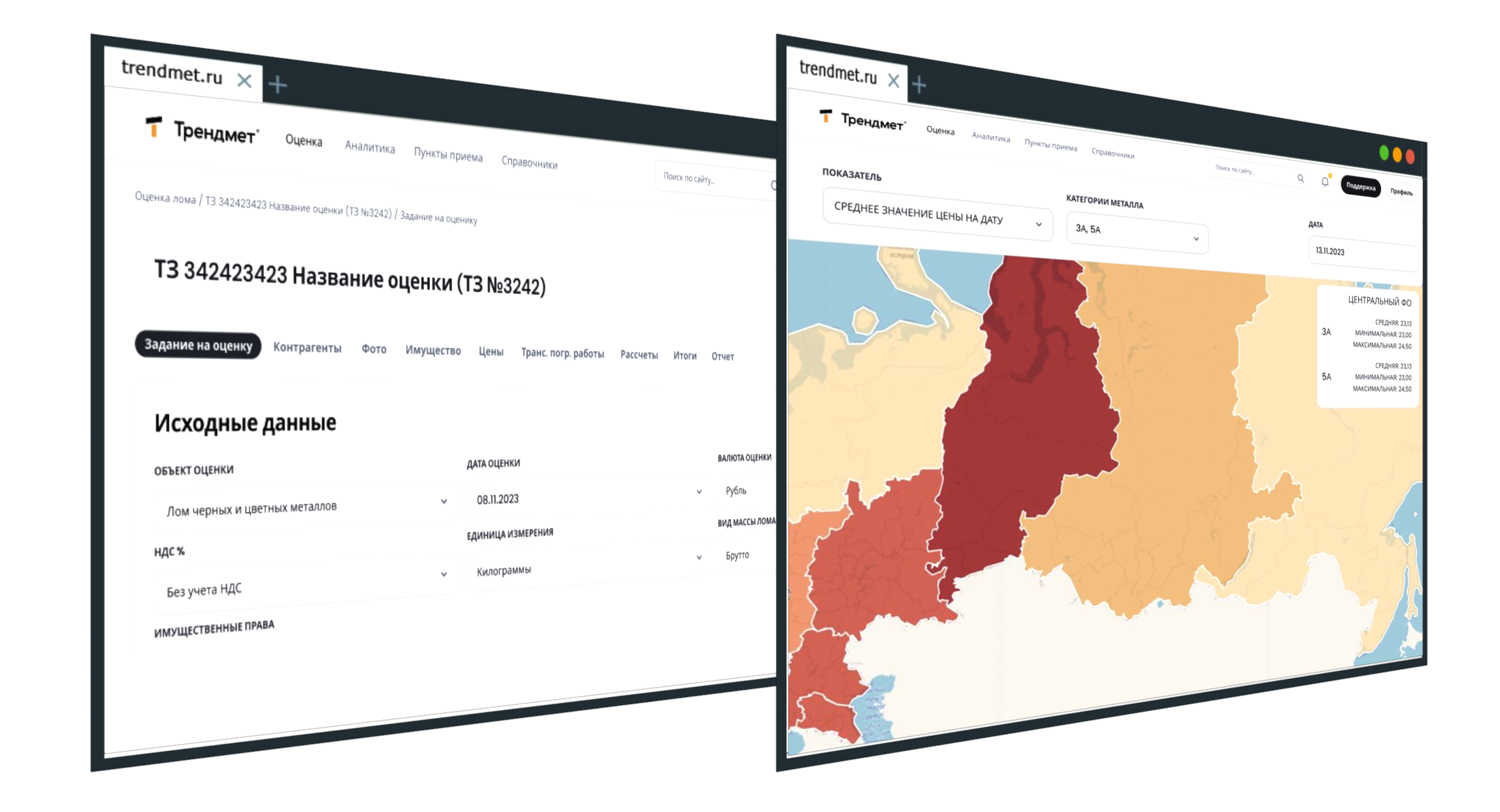The image size is (1500, 812).
Task: Close the left trendmet.ru browser tab
Action: point(244,81)
